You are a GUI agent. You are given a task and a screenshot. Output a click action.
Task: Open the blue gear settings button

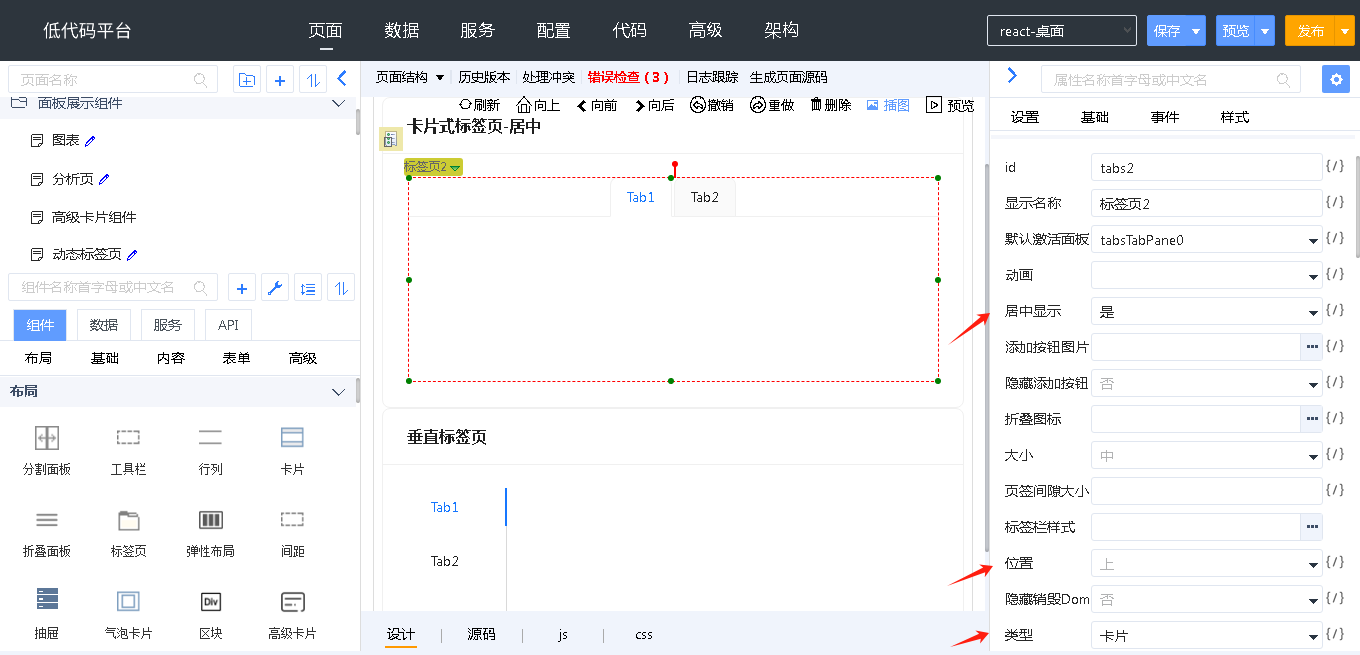point(1335,79)
